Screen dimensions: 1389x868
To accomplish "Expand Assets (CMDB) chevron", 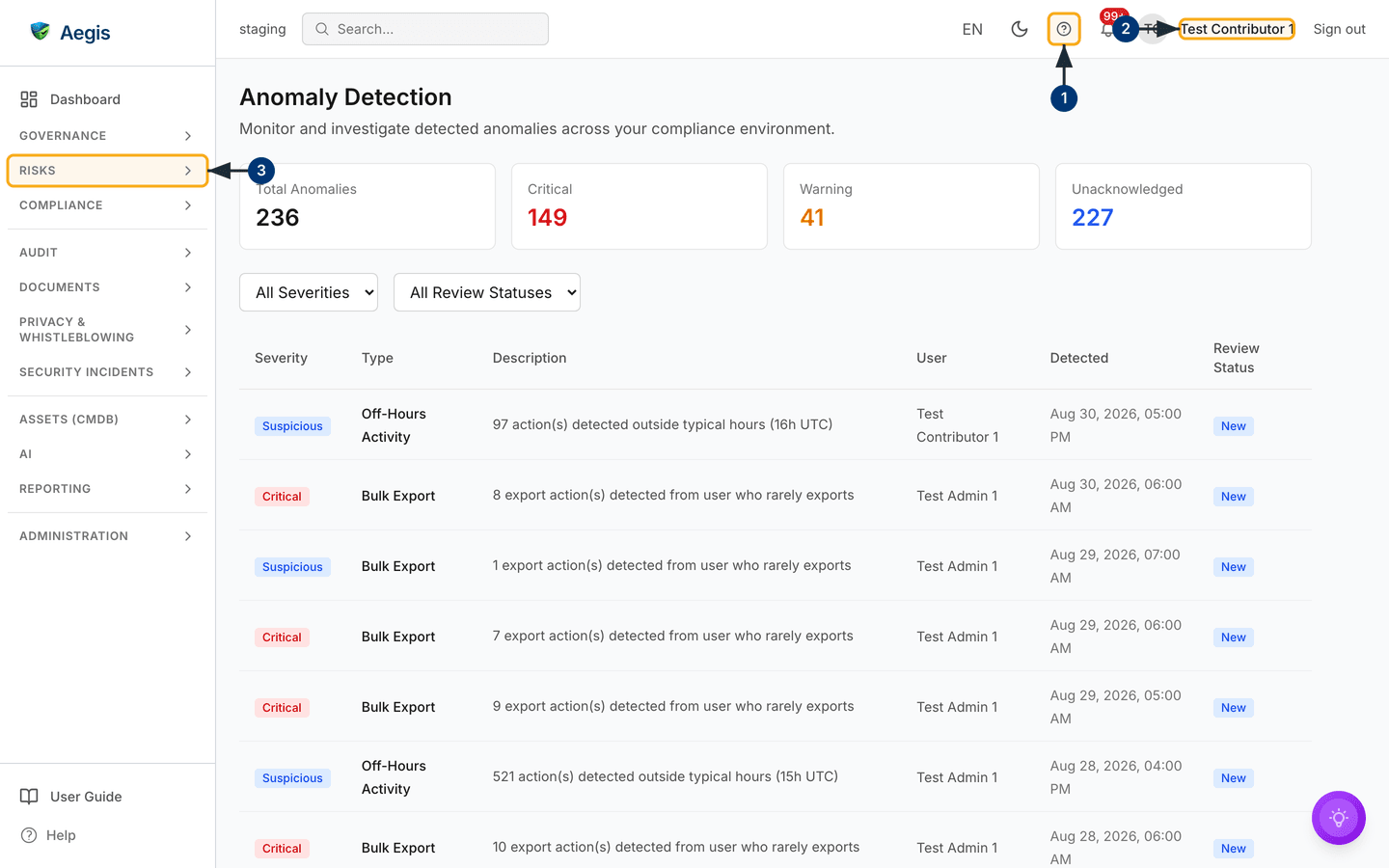I will [188, 420].
